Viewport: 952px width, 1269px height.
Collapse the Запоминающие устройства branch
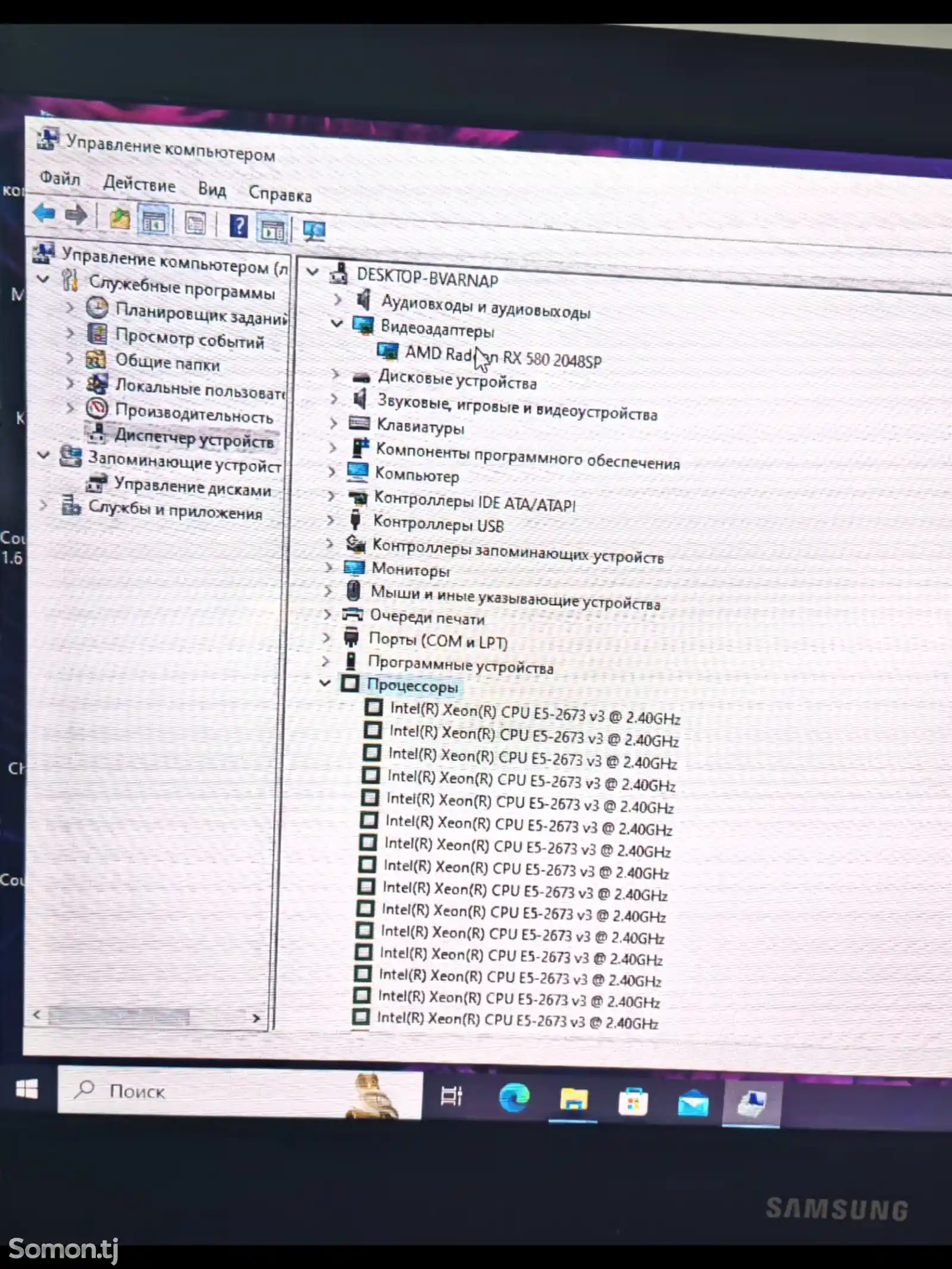point(43,455)
